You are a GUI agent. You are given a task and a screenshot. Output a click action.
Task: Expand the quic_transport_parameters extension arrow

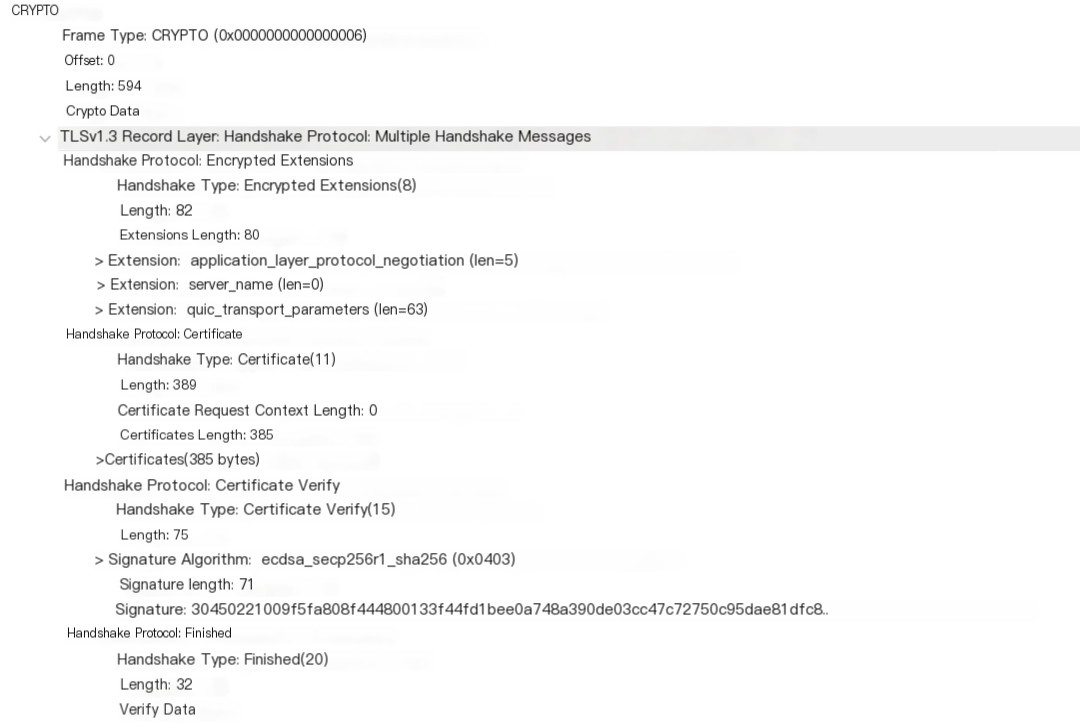pos(99,310)
